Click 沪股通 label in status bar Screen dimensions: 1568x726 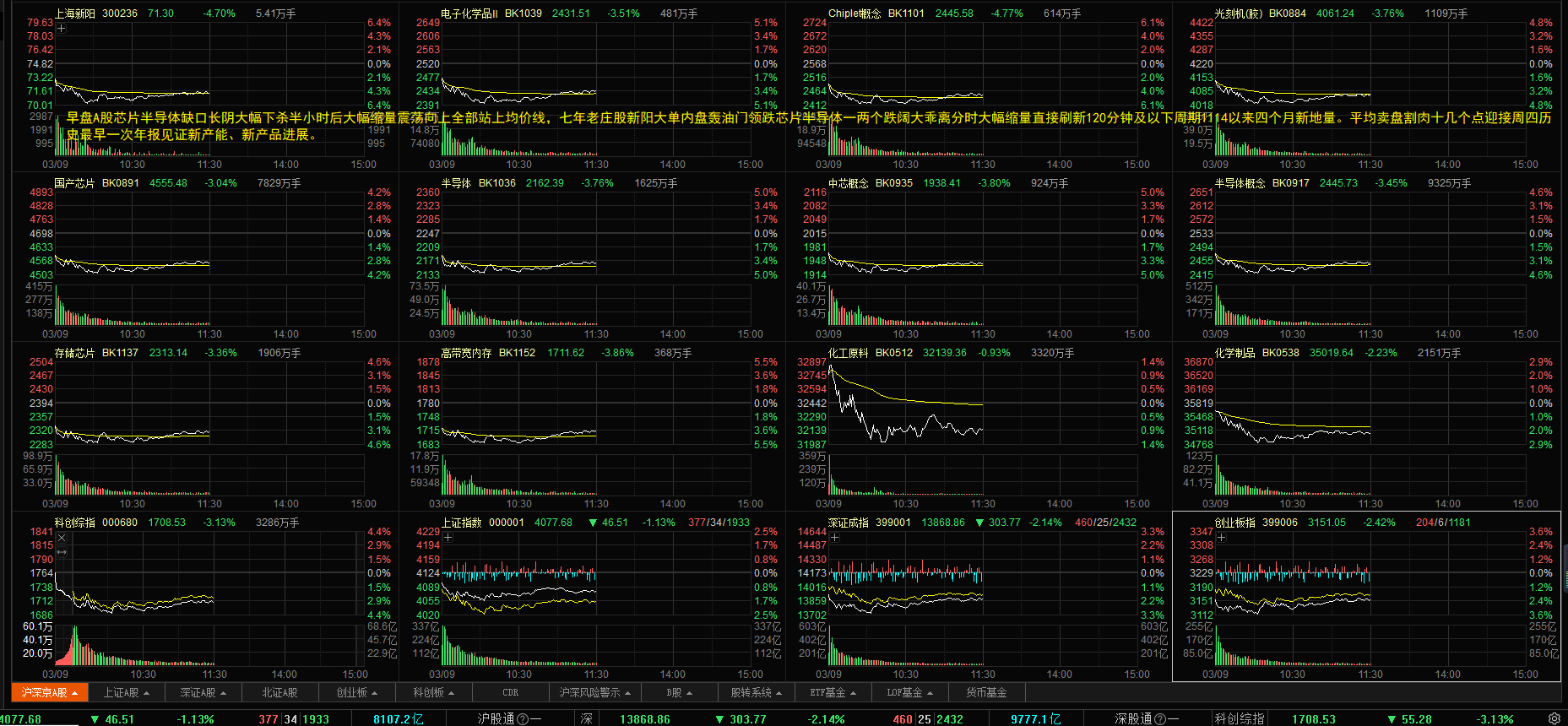point(496,719)
